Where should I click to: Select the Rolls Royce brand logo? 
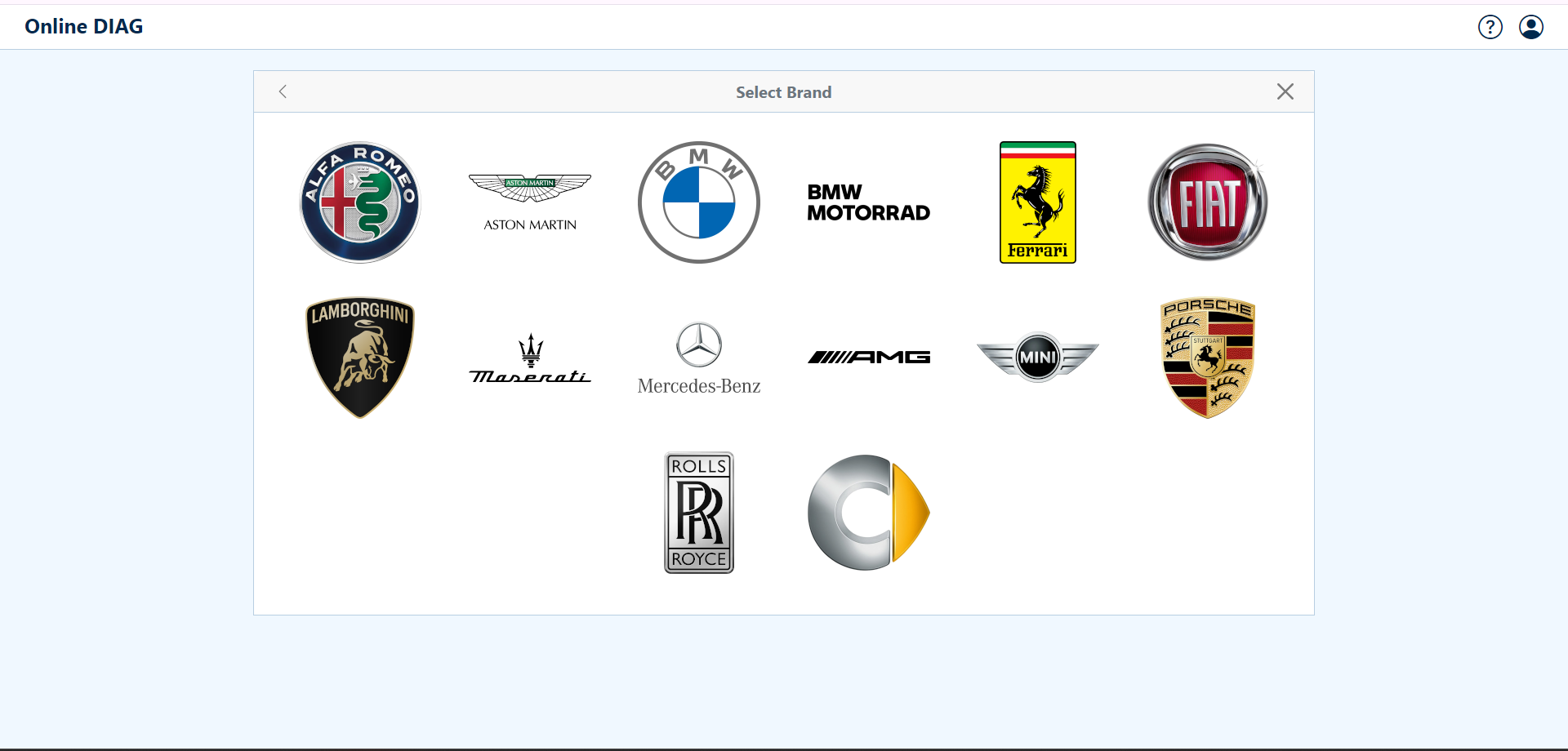point(699,513)
